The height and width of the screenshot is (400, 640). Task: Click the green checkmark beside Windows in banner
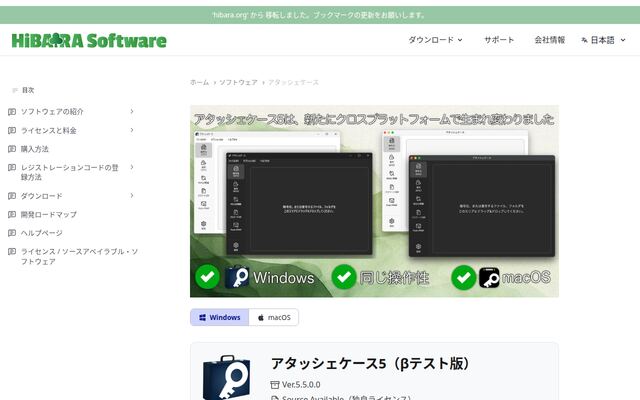[x=207, y=277]
